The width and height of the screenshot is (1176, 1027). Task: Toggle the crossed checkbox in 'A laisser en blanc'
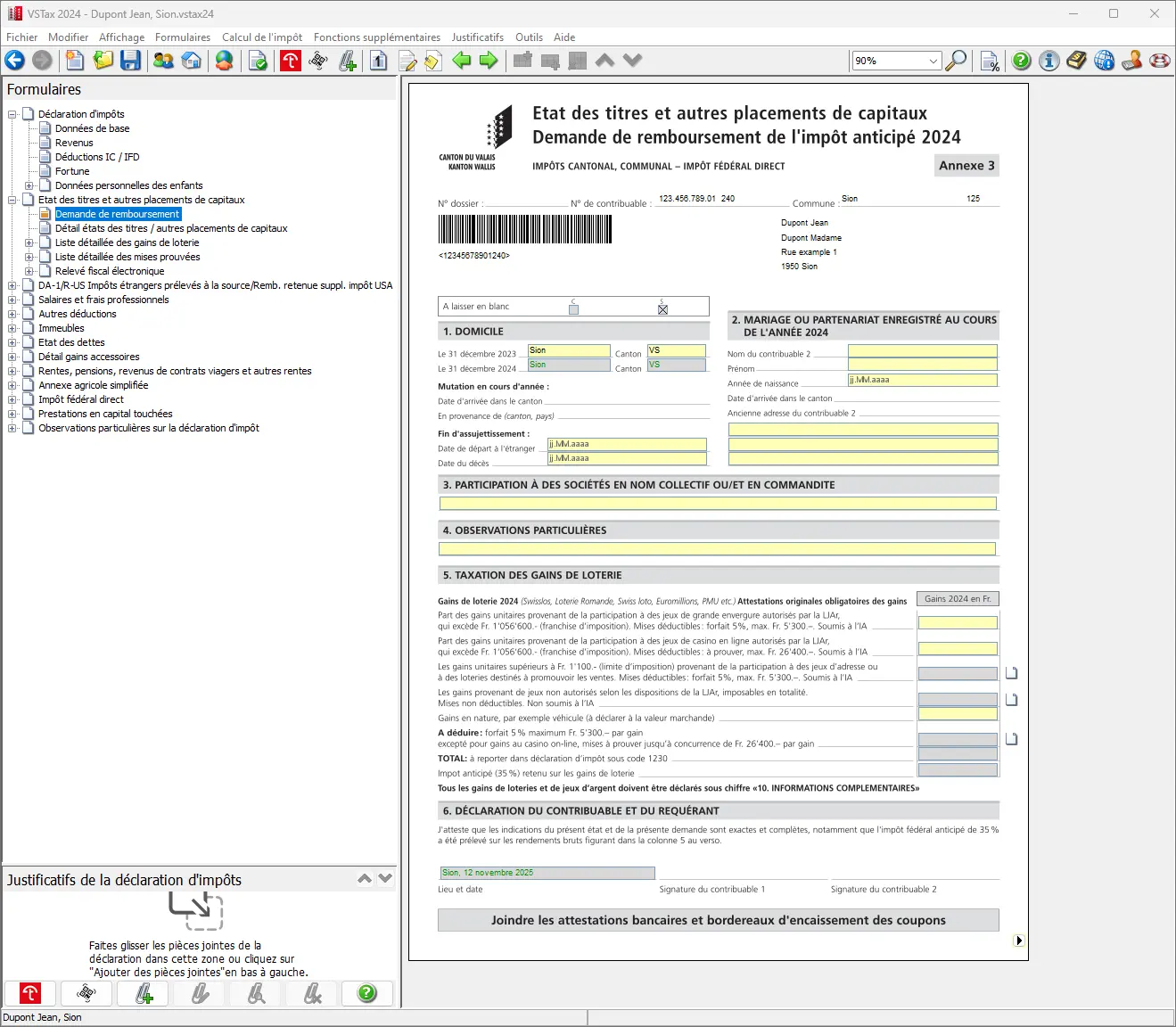(662, 309)
